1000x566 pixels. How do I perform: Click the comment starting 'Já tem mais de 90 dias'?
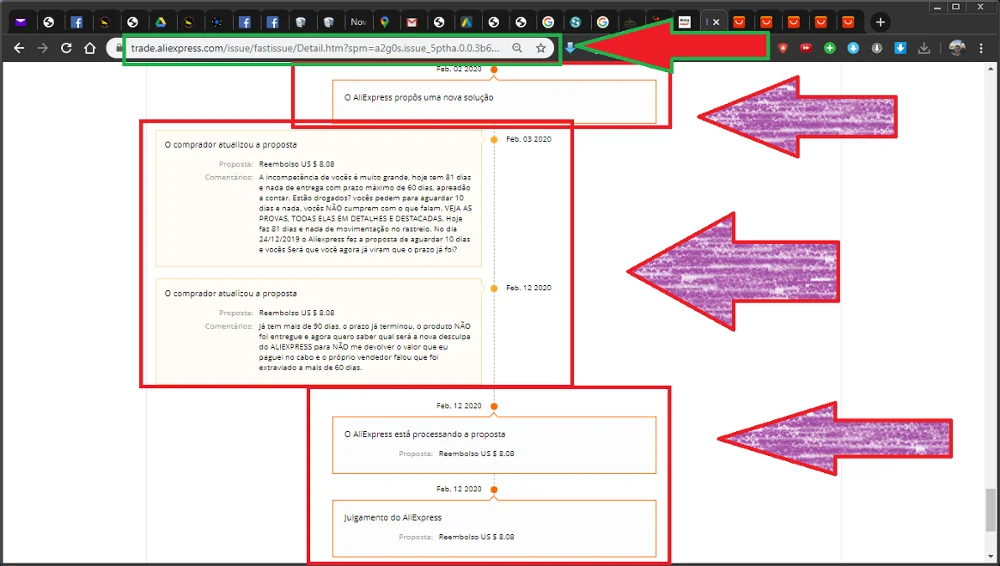(365, 346)
